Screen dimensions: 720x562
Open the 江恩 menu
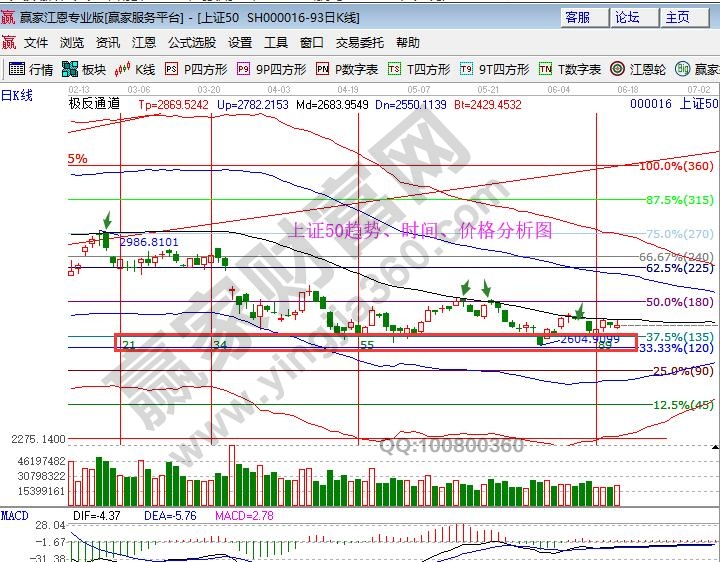tap(144, 43)
